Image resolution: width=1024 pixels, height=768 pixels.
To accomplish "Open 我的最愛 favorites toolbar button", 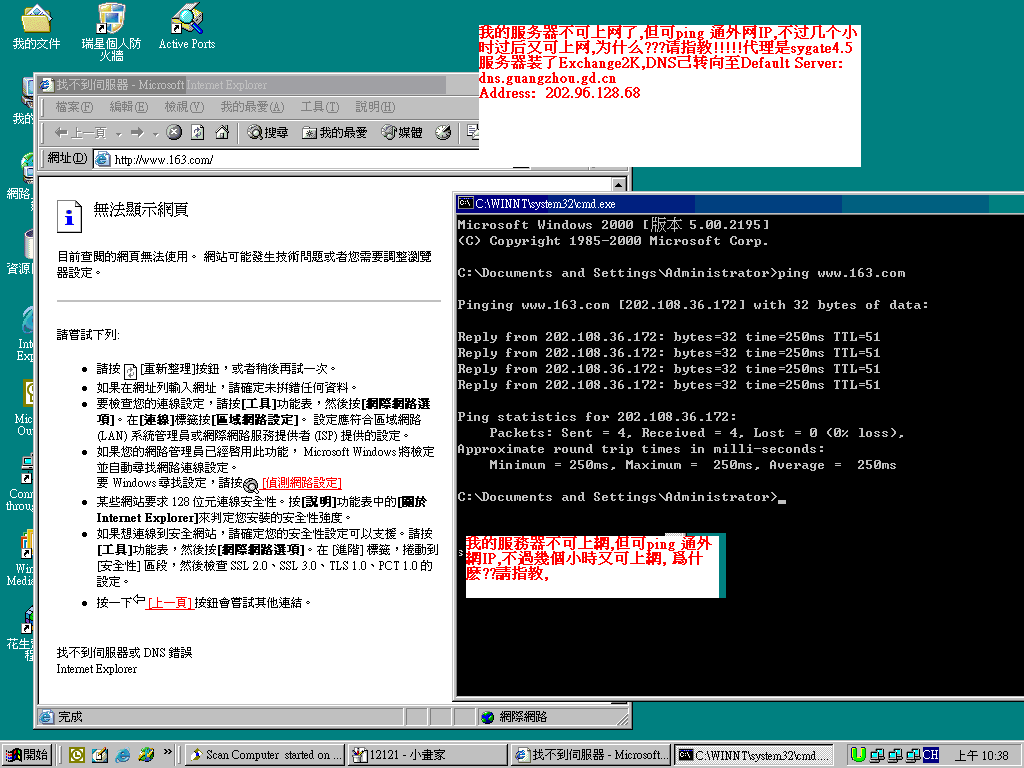I will click(x=334, y=133).
